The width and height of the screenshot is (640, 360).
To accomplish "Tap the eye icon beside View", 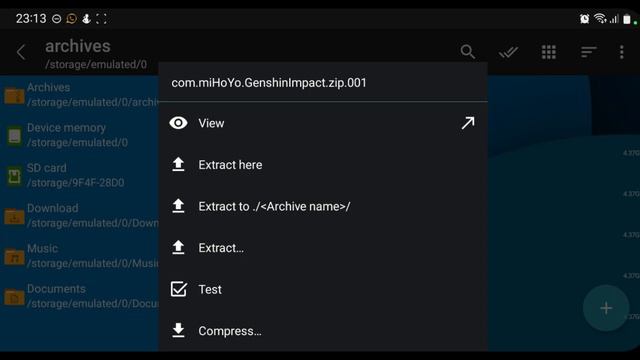I will 178,123.
